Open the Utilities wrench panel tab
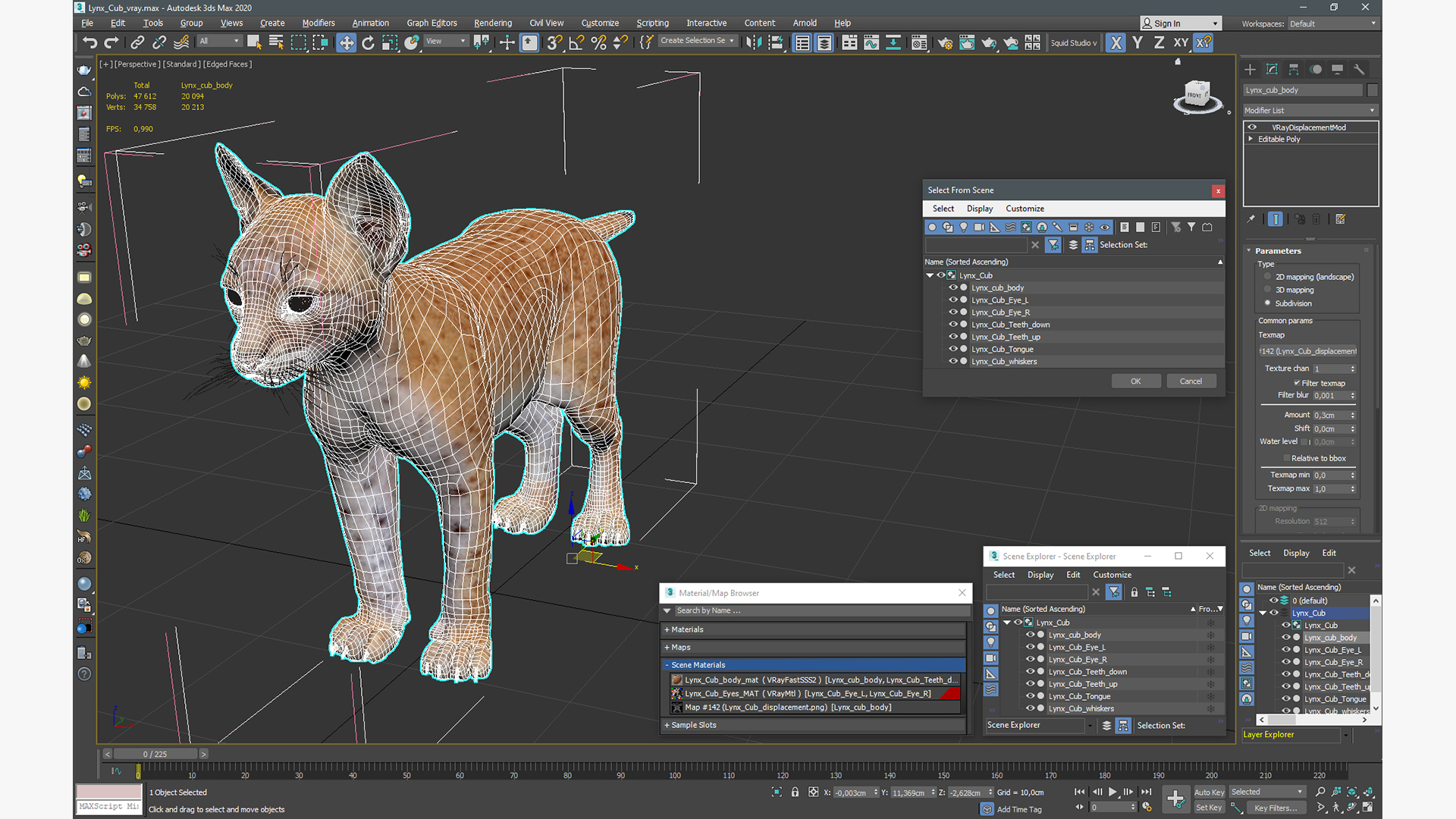1456x819 pixels. point(1359,69)
